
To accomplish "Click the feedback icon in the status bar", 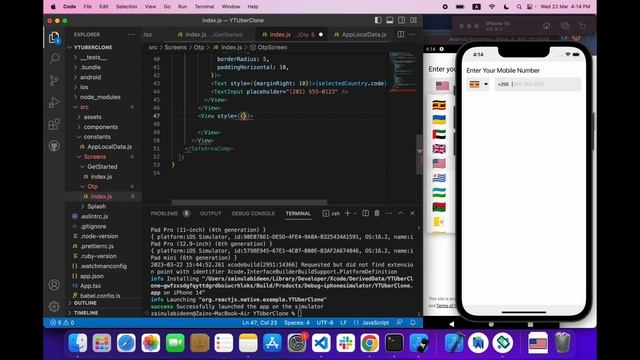I will (400, 322).
